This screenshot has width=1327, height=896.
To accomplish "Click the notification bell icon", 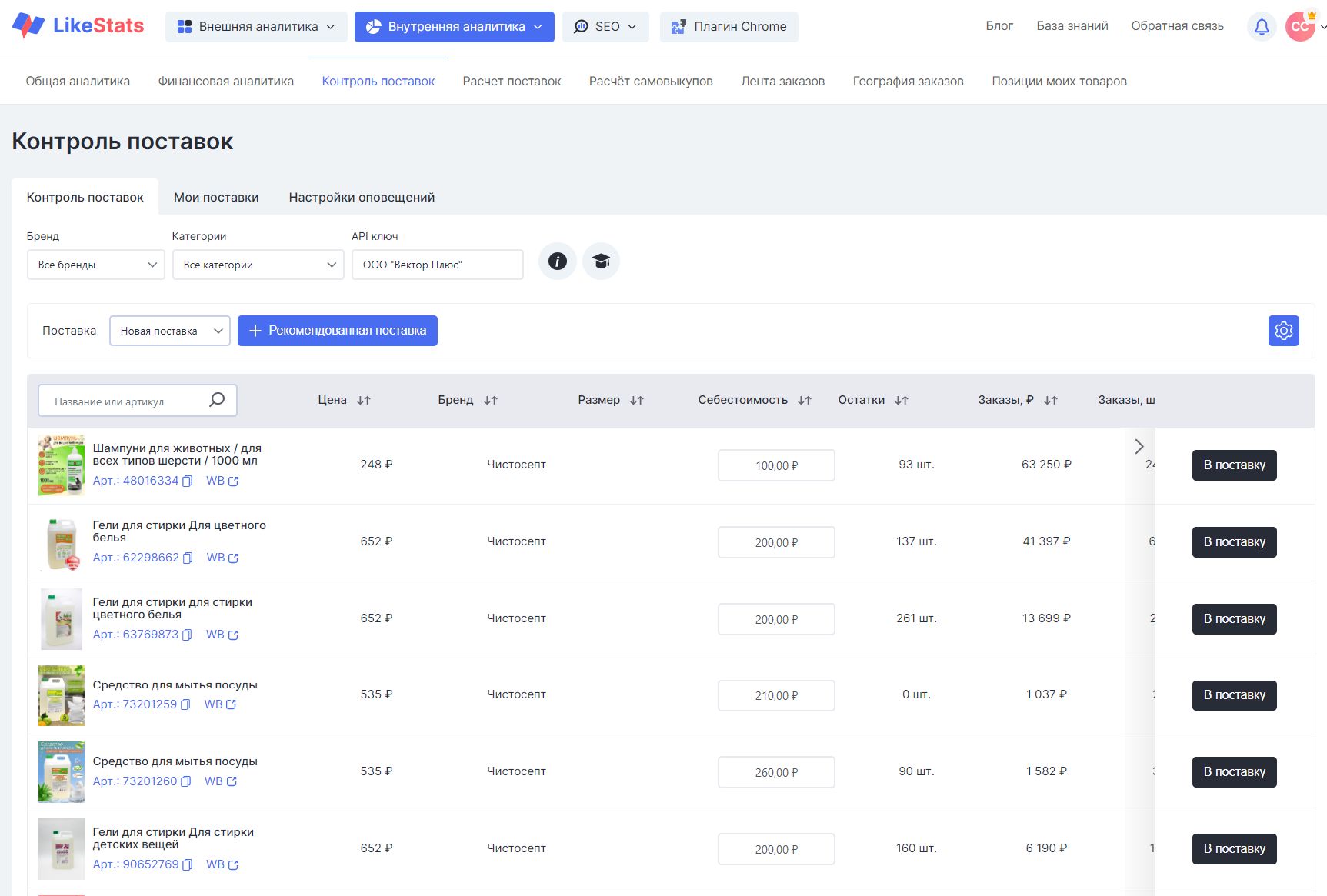I will coord(1262,27).
